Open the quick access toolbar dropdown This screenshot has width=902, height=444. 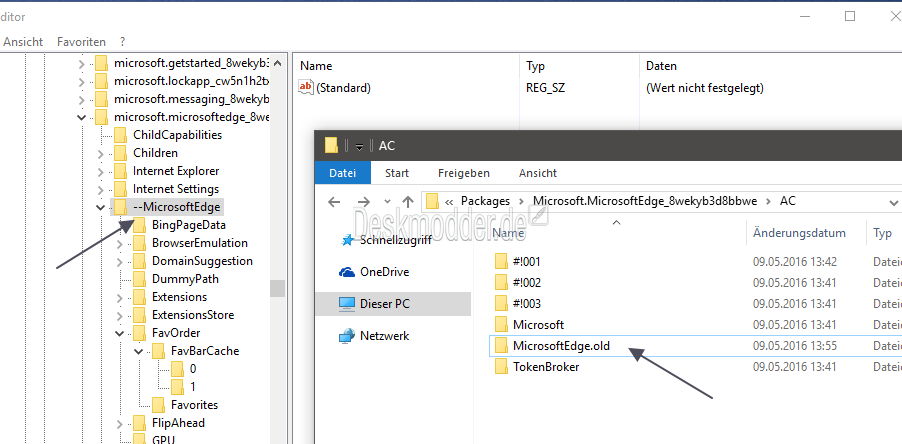click(x=360, y=146)
